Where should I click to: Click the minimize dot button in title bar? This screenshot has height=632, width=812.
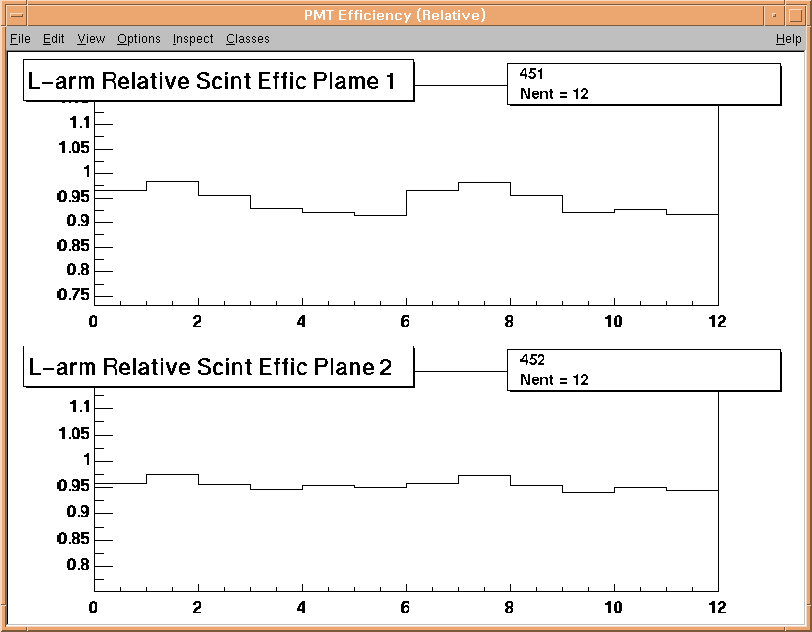[774, 15]
